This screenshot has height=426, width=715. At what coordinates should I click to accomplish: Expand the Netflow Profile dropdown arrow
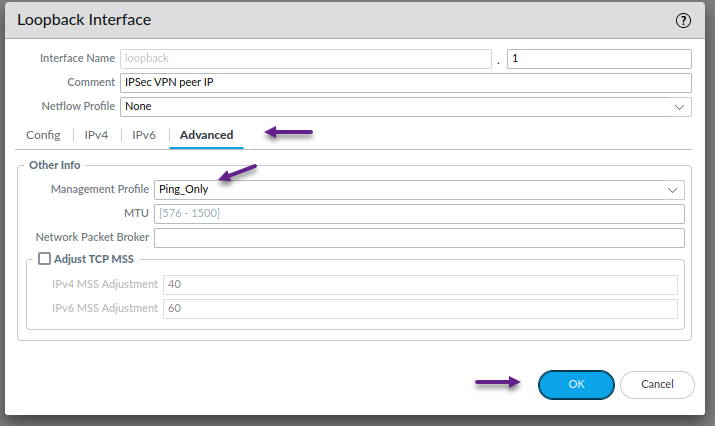[679, 107]
